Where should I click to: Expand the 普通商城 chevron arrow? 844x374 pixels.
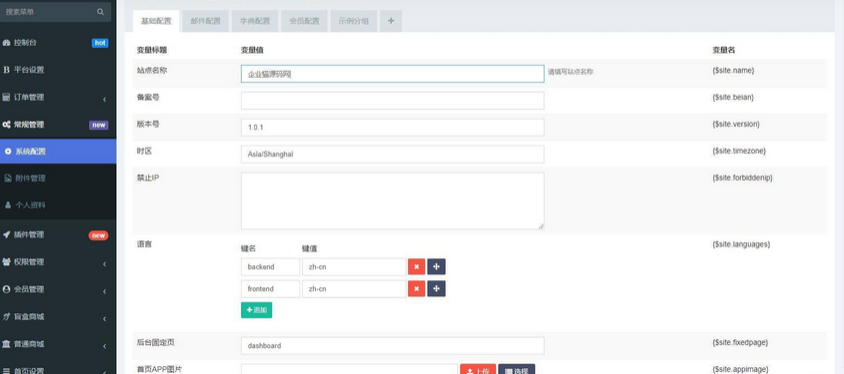[x=104, y=346]
